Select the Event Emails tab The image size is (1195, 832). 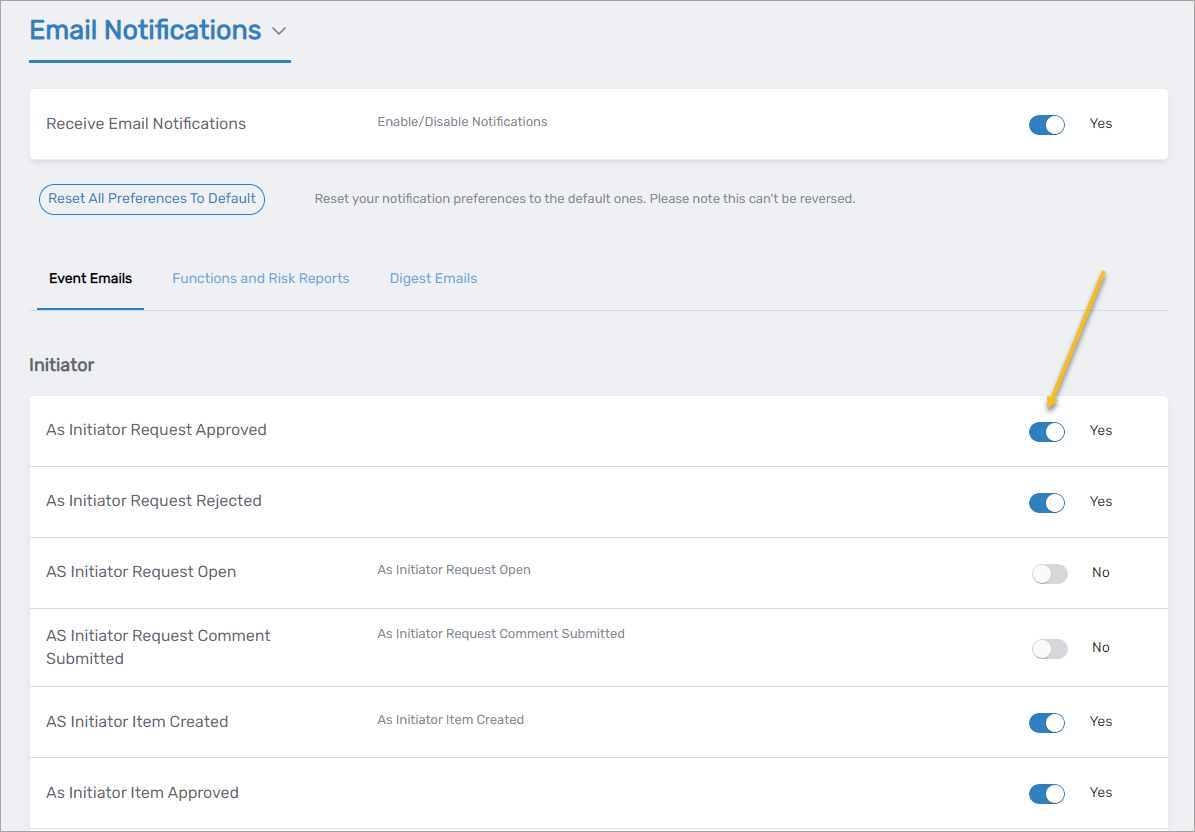90,279
